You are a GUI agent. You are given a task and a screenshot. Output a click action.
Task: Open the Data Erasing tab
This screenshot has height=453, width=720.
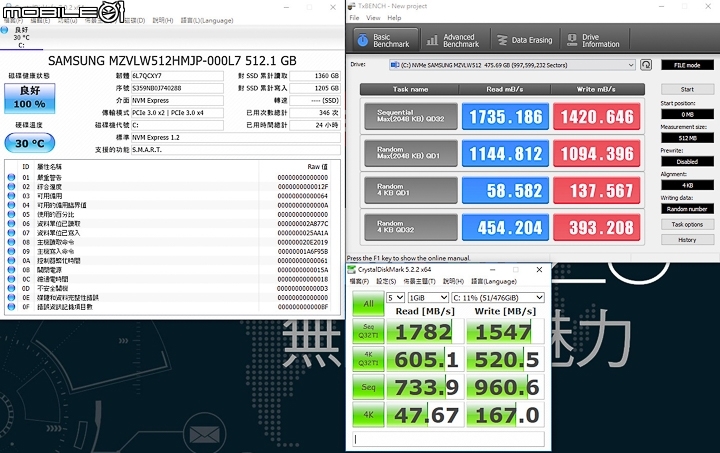coord(525,40)
